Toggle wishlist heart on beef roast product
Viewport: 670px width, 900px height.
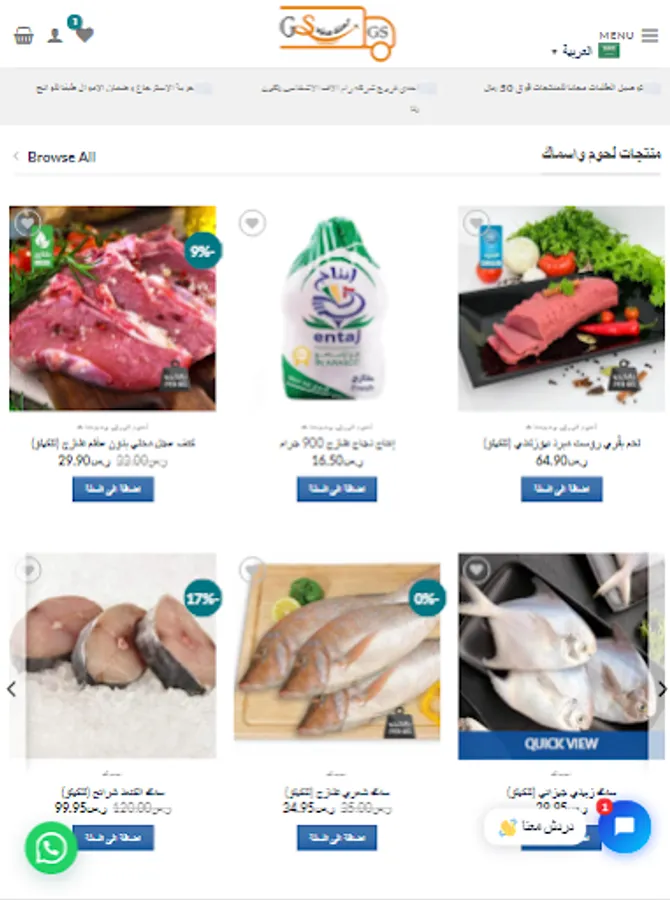point(476,222)
